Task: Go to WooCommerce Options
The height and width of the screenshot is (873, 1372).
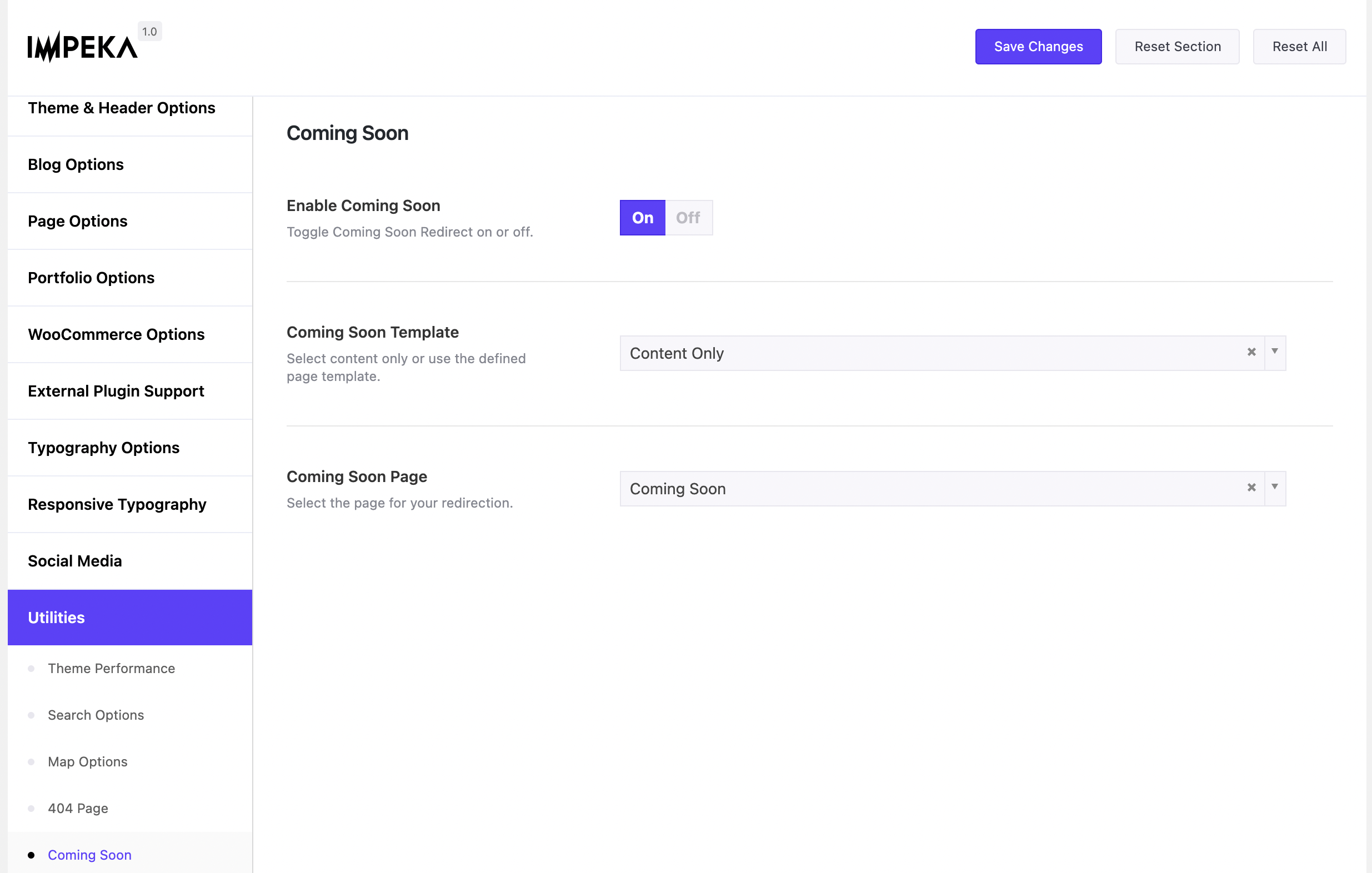Action: (x=116, y=334)
